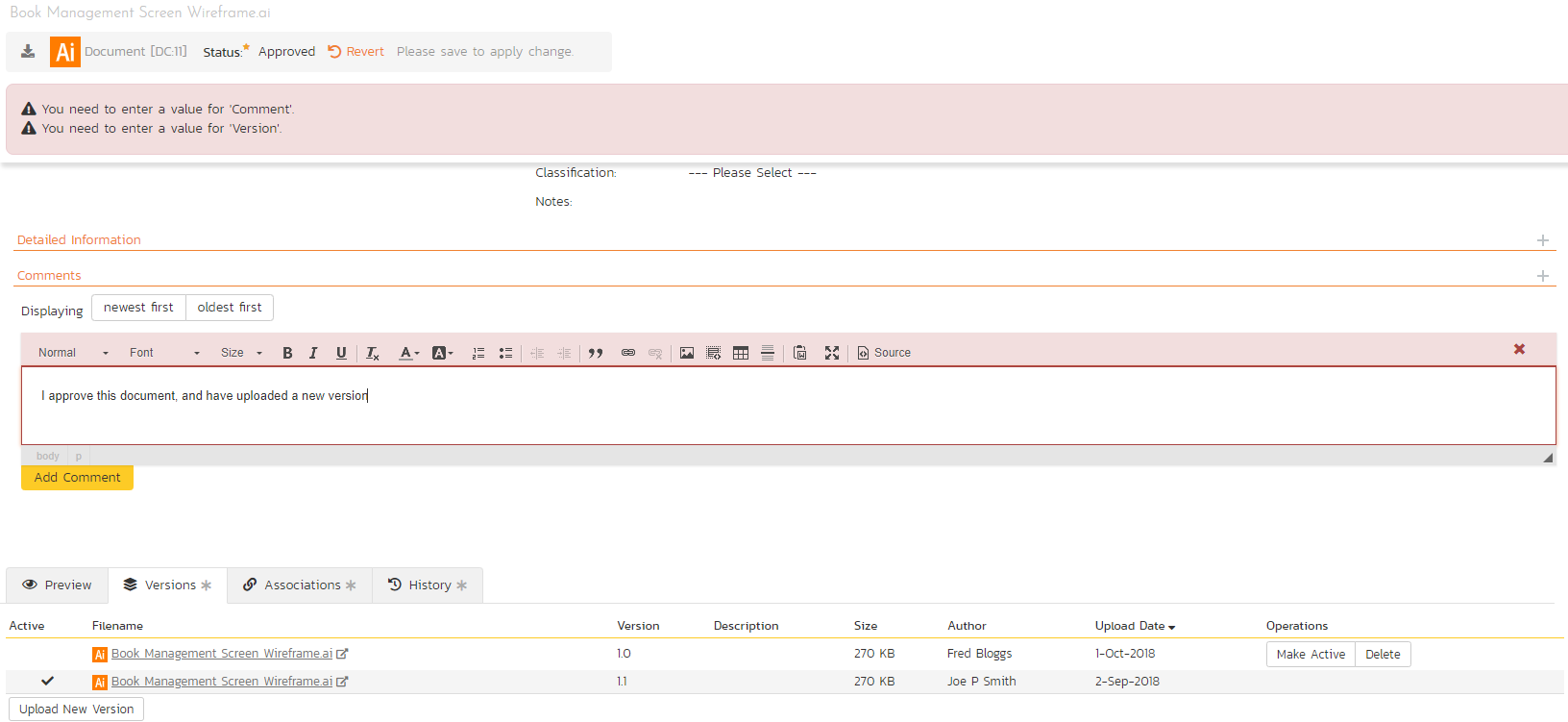Viewport: 1568px width, 722px height.
Task: Insert a table into the comment
Action: [x=740, y=353]
